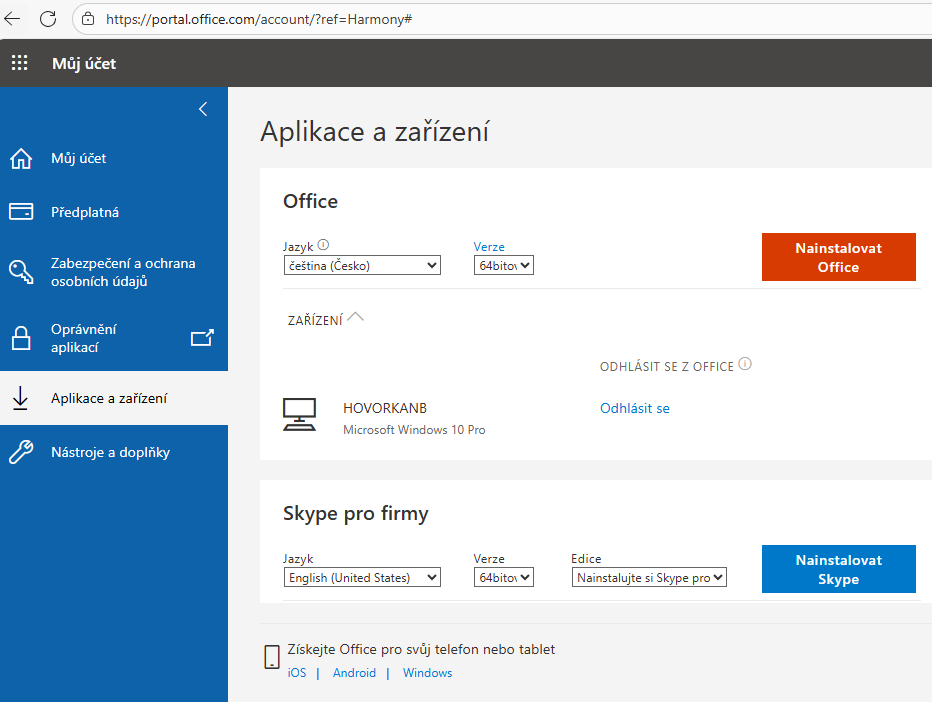Switch to the Předplatná section

(85, 211)
